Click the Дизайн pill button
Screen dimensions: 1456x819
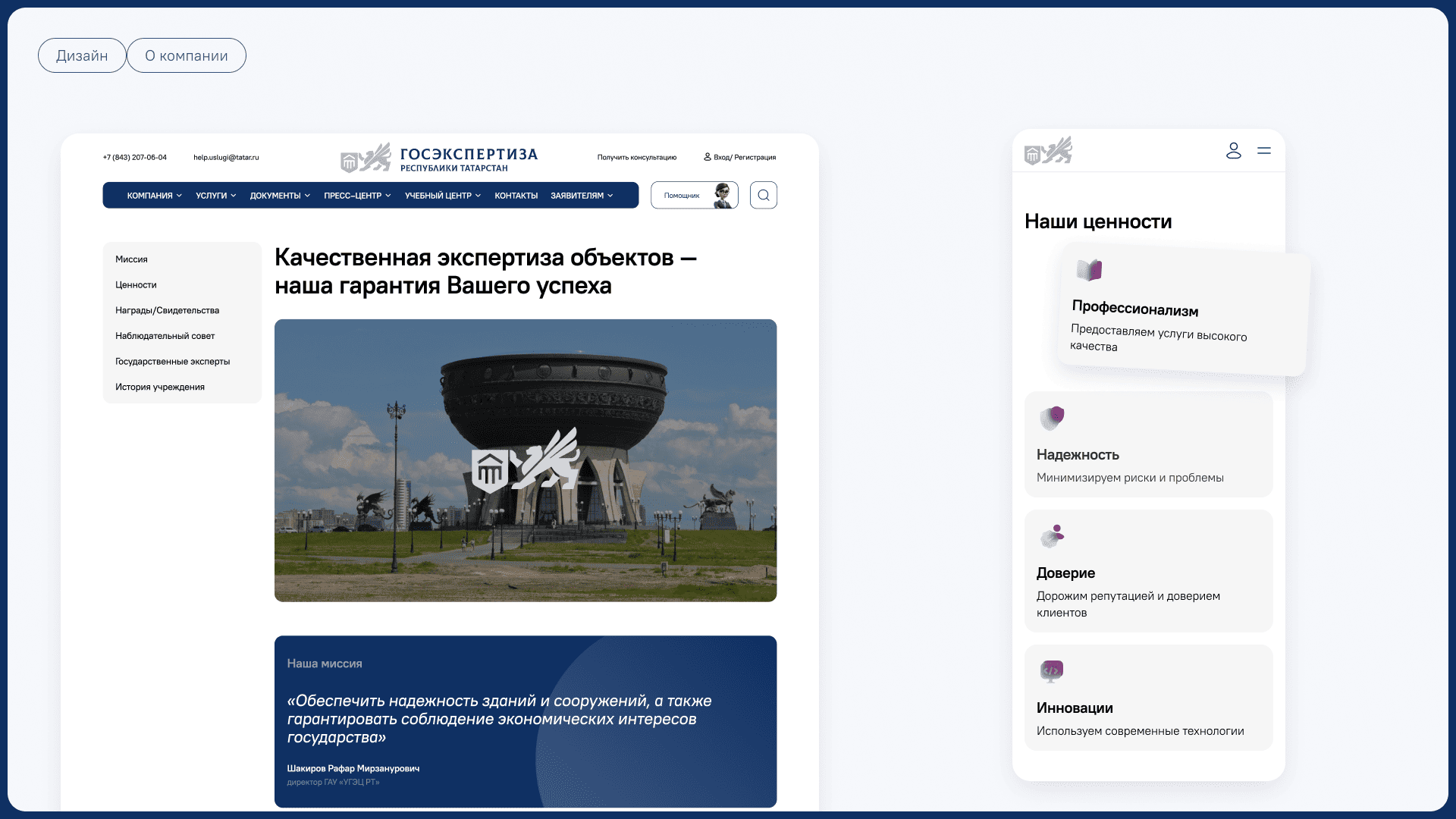pos(82,55)
